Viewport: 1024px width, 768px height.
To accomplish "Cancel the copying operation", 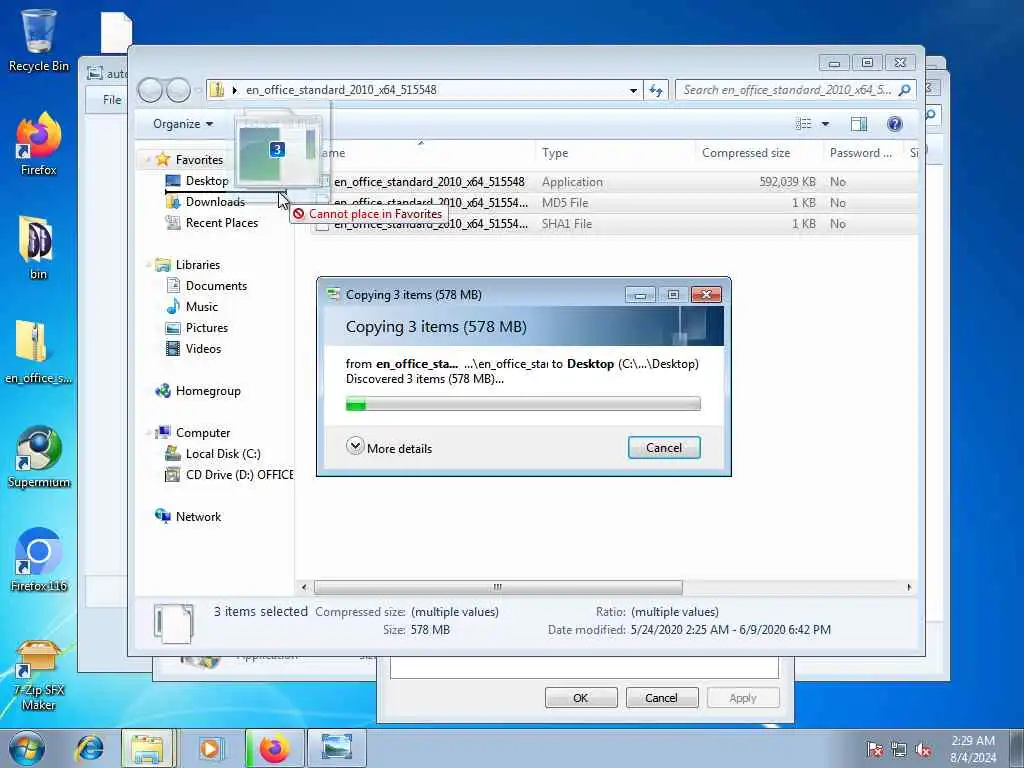I will click(664, 447).
